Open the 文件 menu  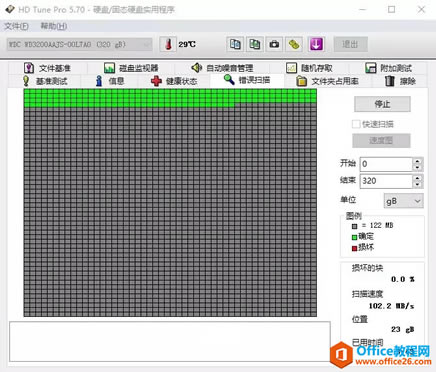click(x=16, y=26)
